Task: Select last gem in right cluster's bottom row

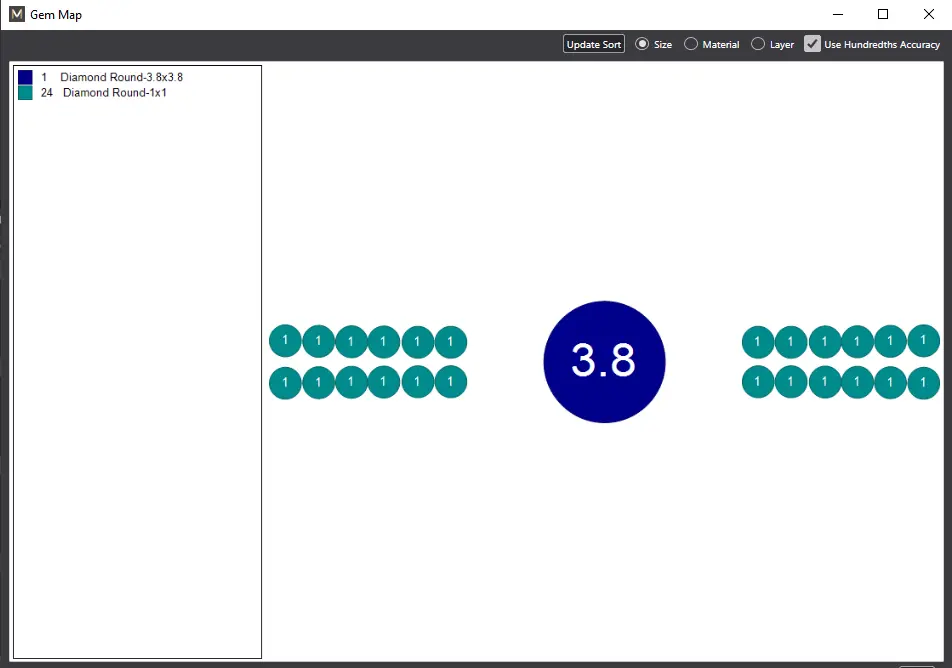Action: click(923, 383)
